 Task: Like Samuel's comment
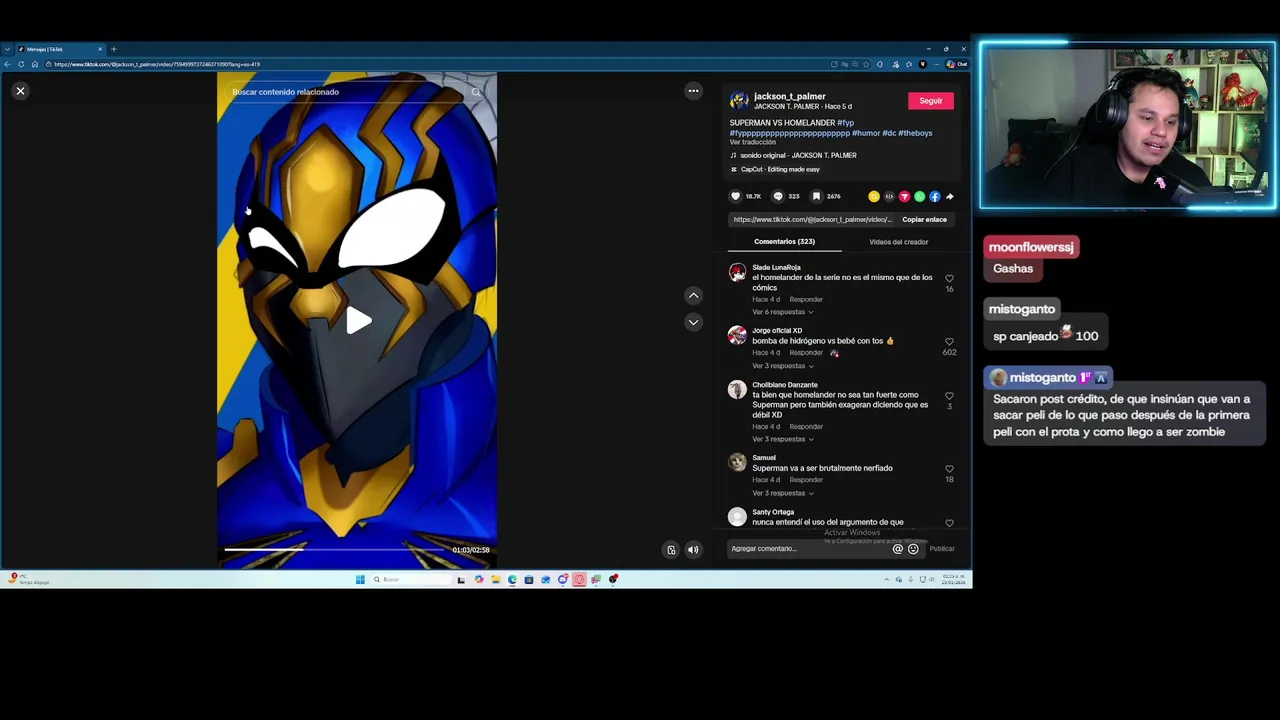(x=949, y=469)
